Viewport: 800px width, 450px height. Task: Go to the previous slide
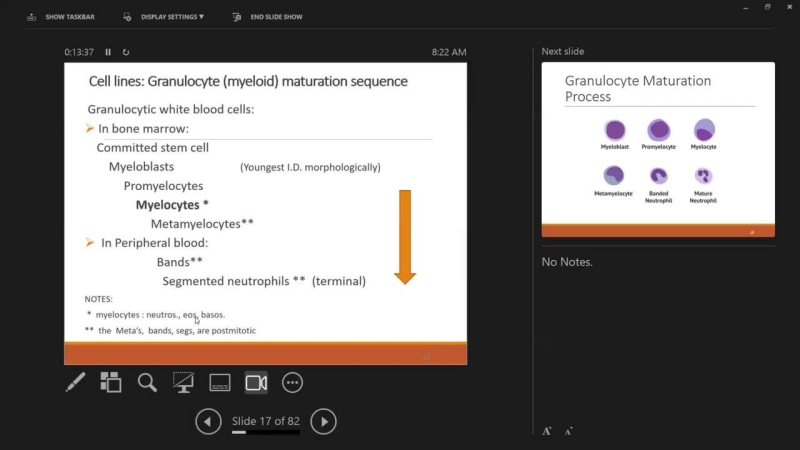pyautogui.click(x=208, y=421)
